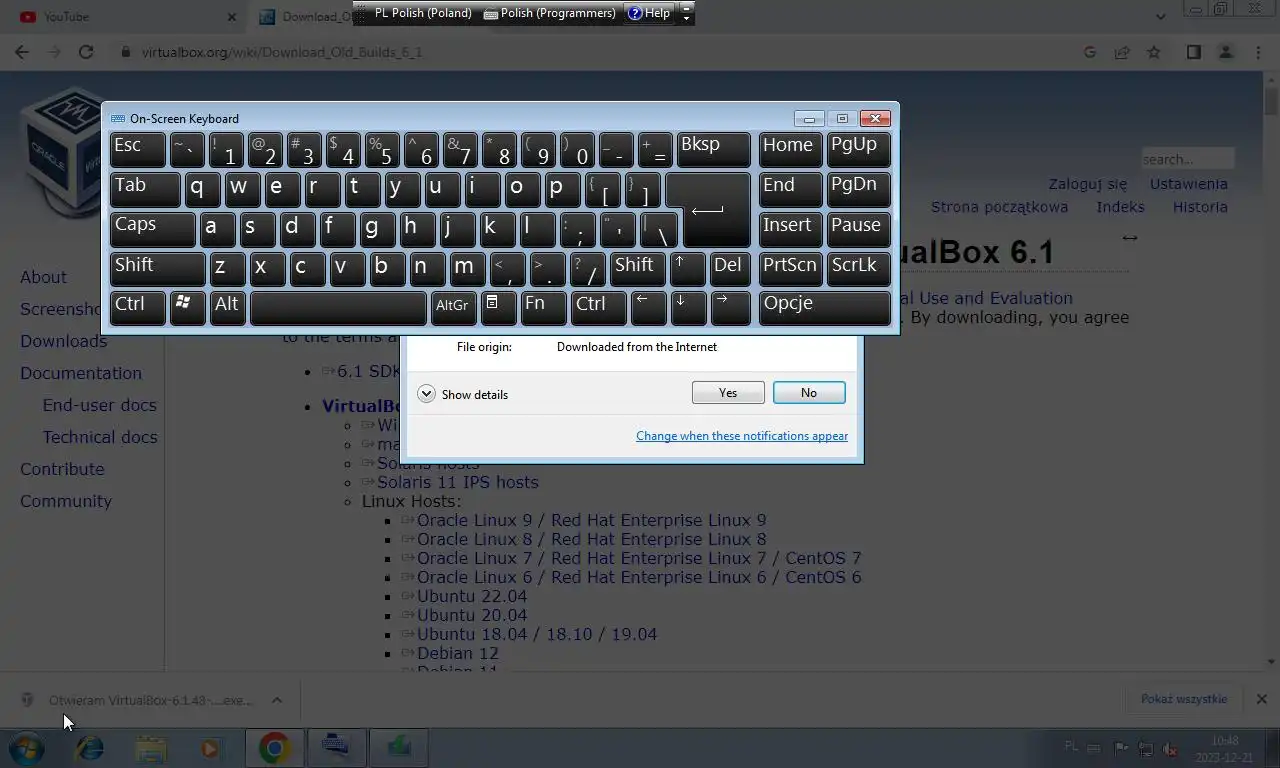Open Zaloguj się link
The height and width of the screenshot is (768, 1280).
point(1087,184)
